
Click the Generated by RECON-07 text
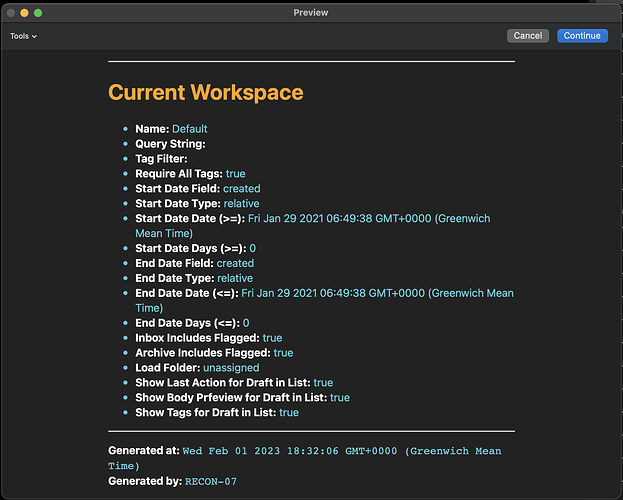211,482
